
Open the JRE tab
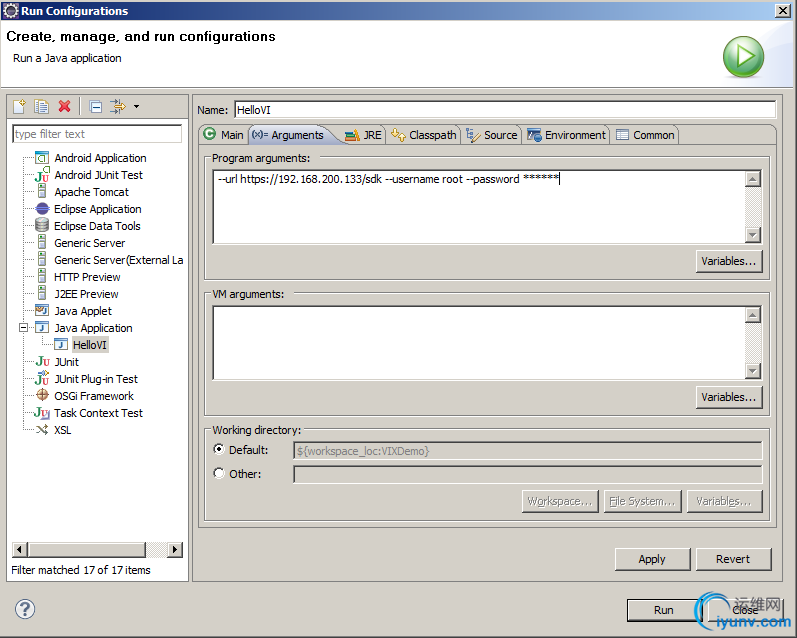click(x=363, y=135)
